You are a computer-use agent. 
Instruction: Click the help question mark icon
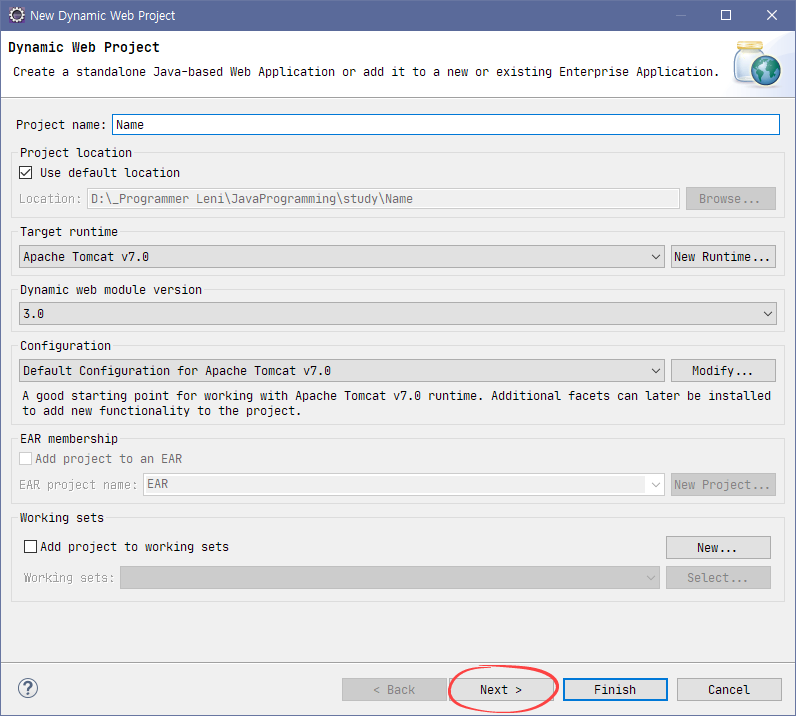(28, 689)
